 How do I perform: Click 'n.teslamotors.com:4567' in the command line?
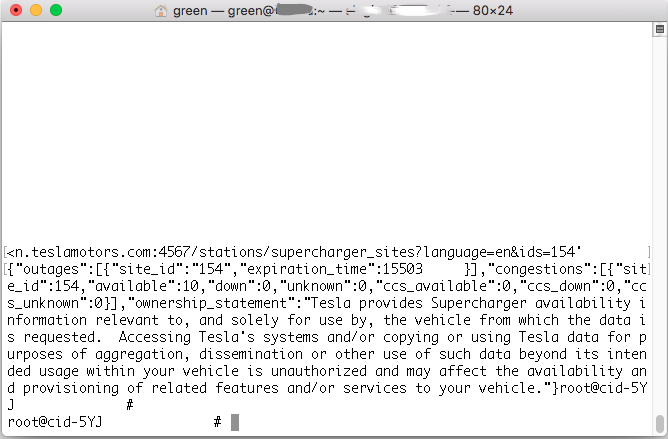click(103, 252)
